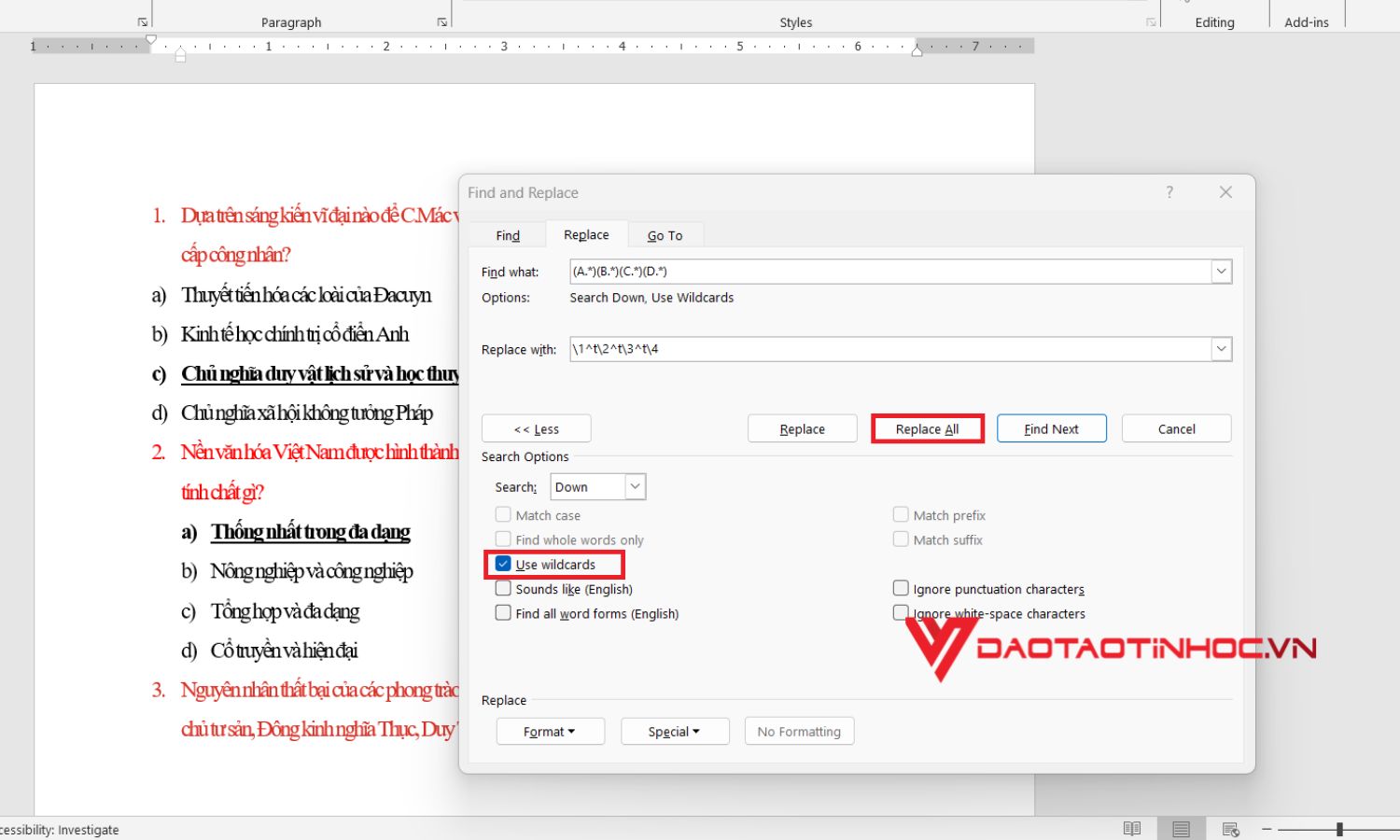Image resolution: width=1400 pixels, height=840 pixels.
Task: Open the Format dropdown menu
Action: click(x=551, y=732)
